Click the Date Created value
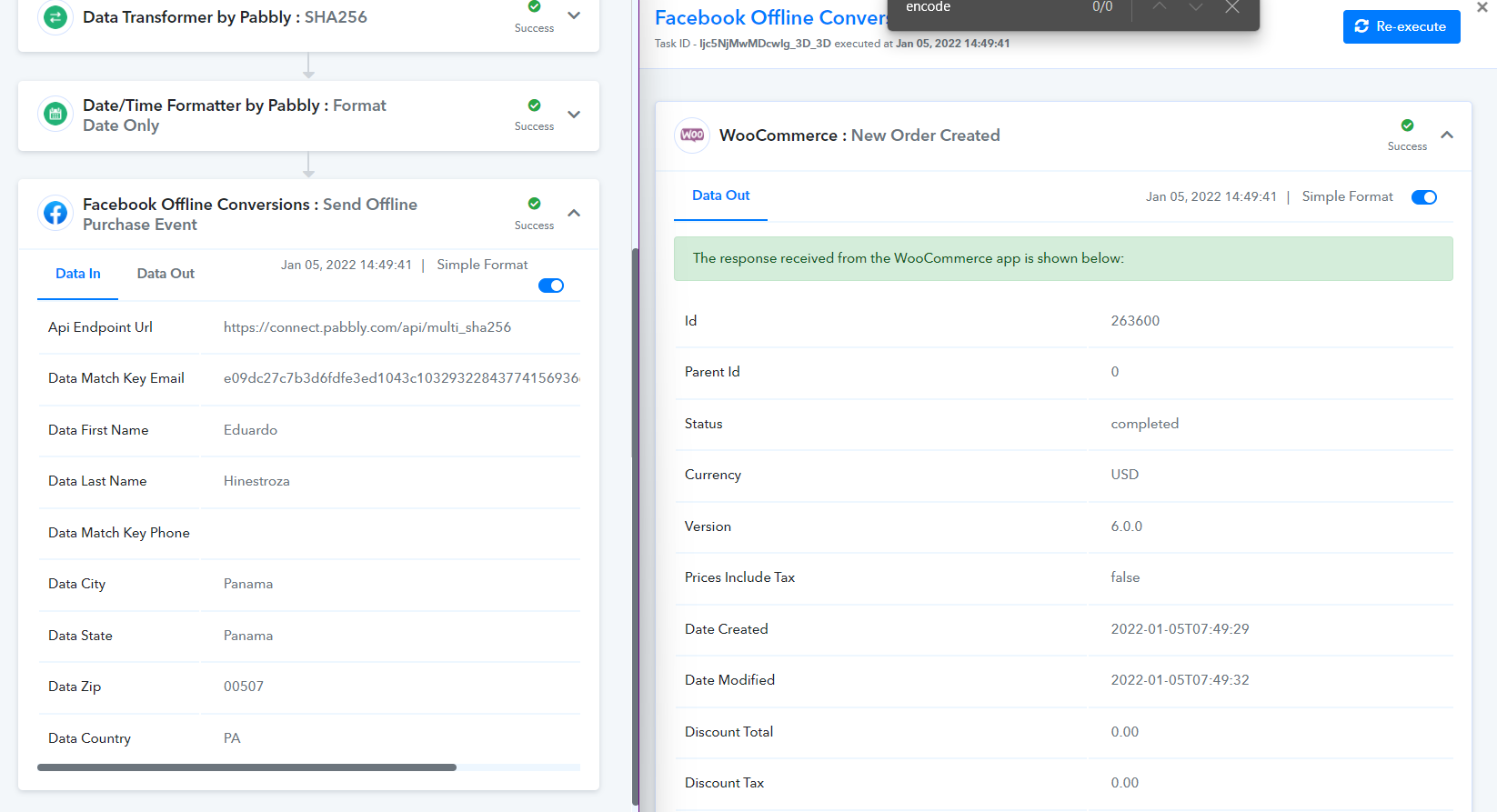This screenshot has height=812, width=1497. coord(1180,629)
